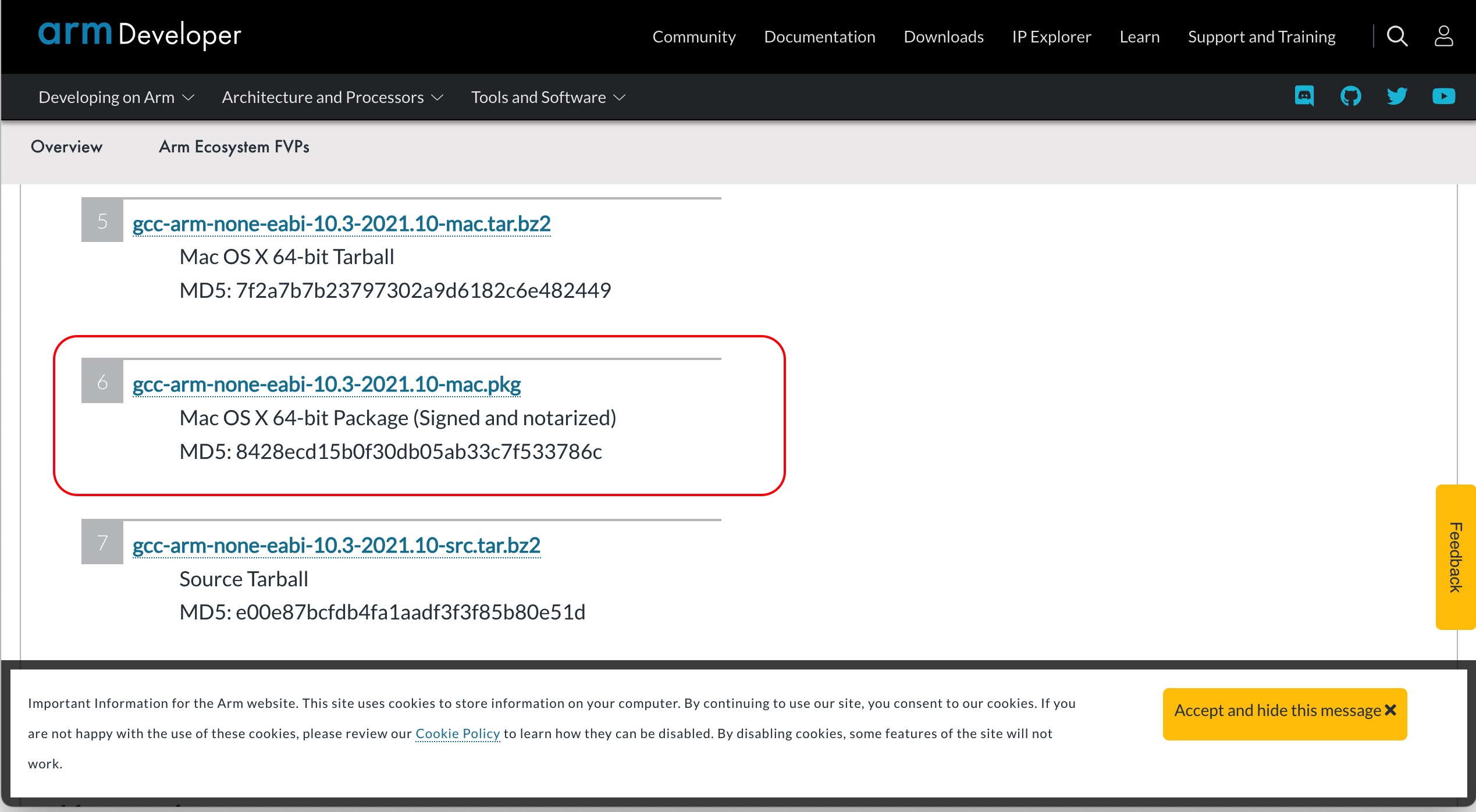The width and height of the screenshot is (1476, 812).
Task: Open Arm's Discord chat icon
Action: pos(1304,96)
